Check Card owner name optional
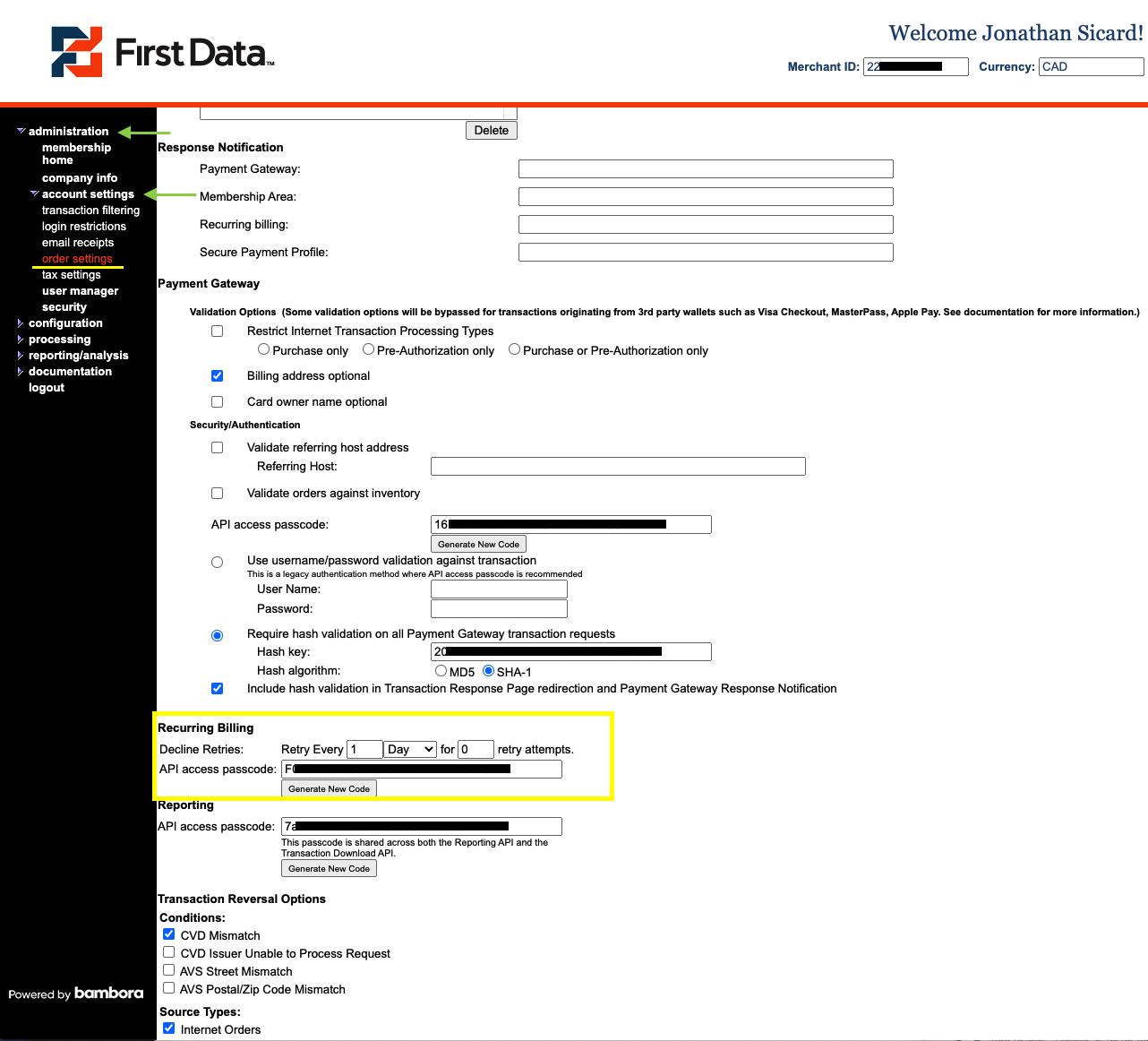The image size is (1148, 1041). point(217,402)
